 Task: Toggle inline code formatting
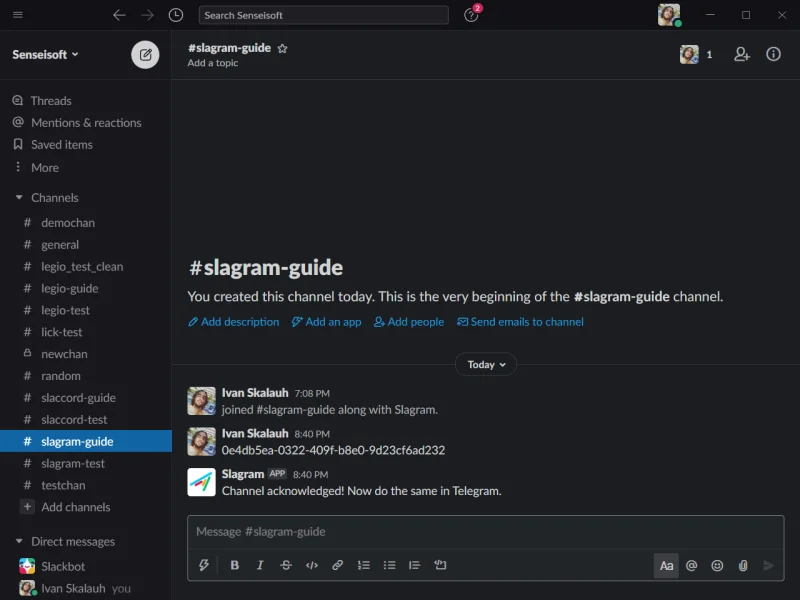[x=312, y=565]
